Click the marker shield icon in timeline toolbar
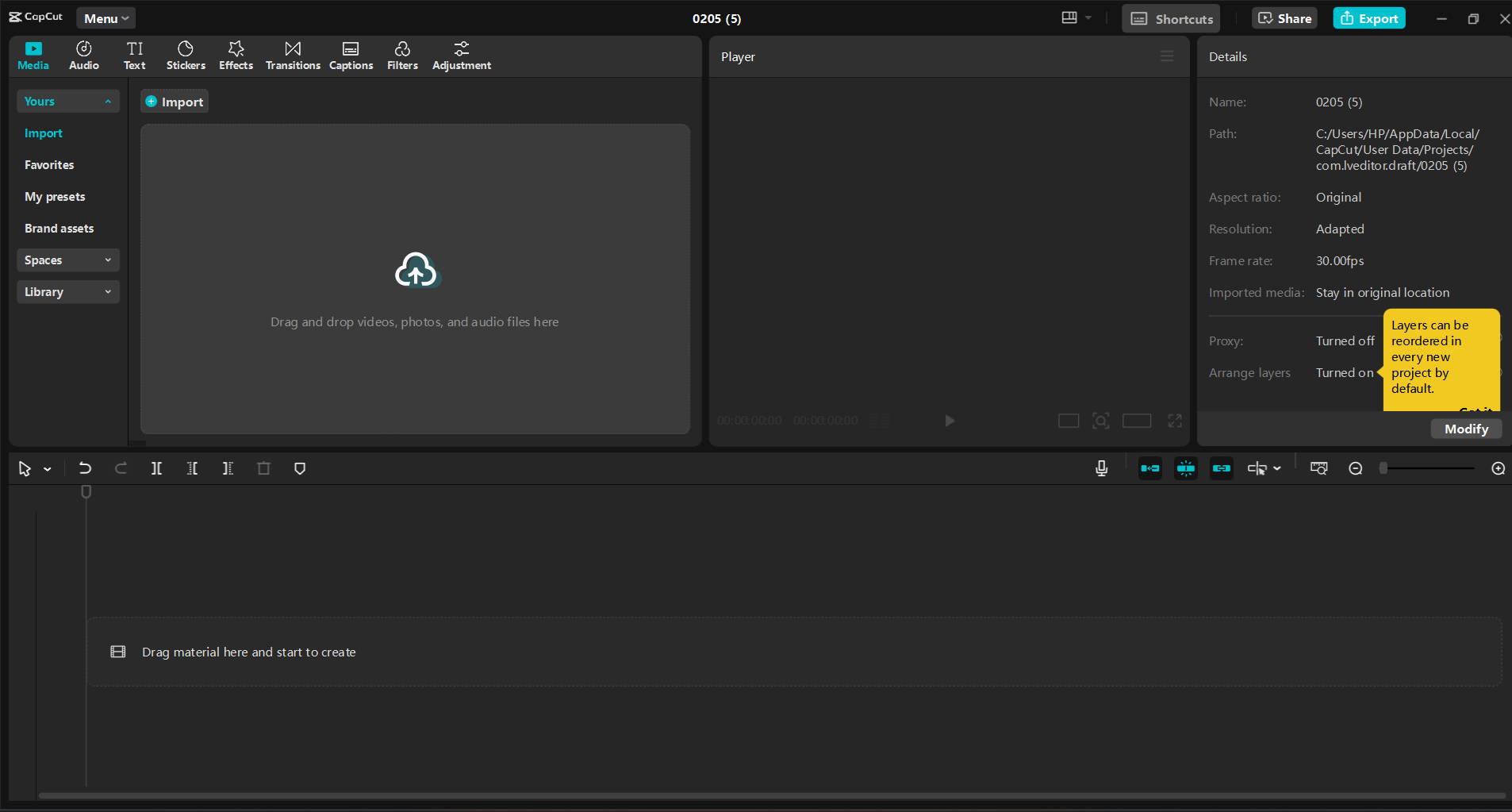Viewport: 1512px width, 812px height. coord(300,468)
